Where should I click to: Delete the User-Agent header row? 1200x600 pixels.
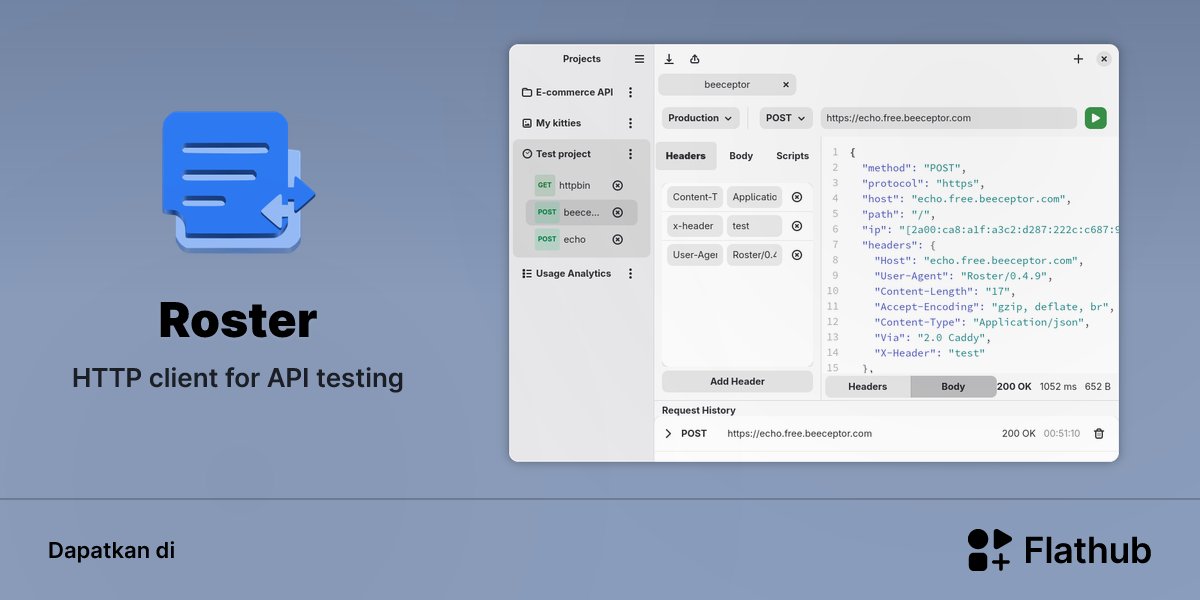pyautogui.click(x=797, y=255)
